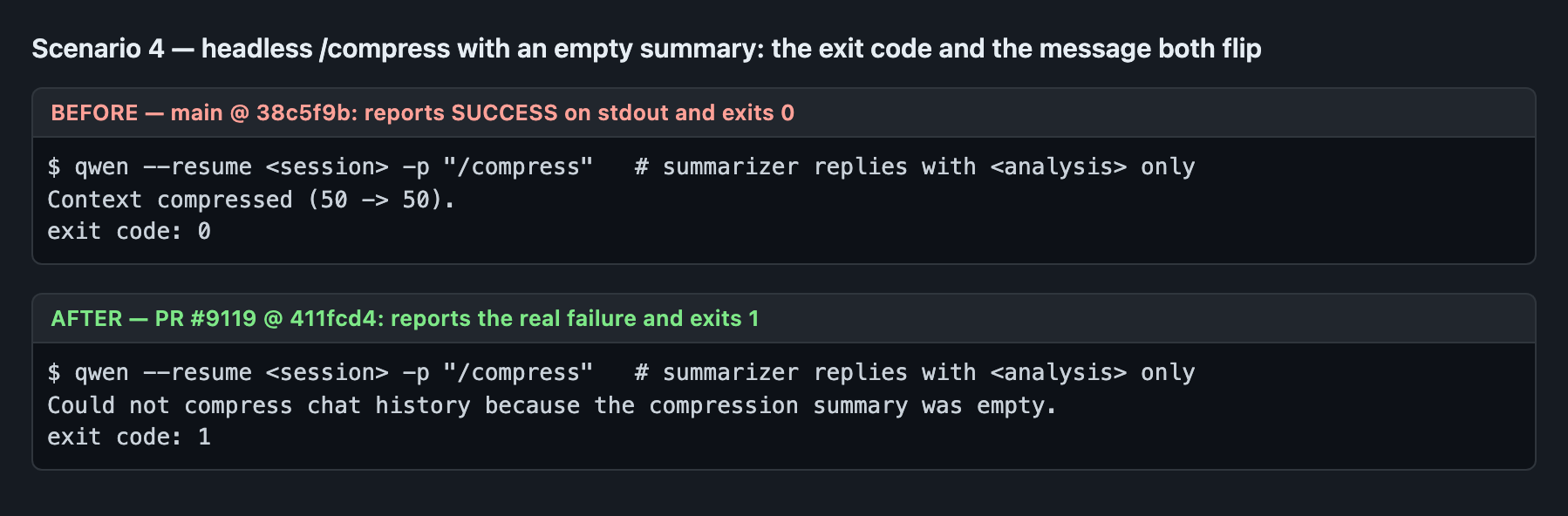Click PR #9119 reference in AFTER header
1568x516 pixels.
click(x=206, y=318)
